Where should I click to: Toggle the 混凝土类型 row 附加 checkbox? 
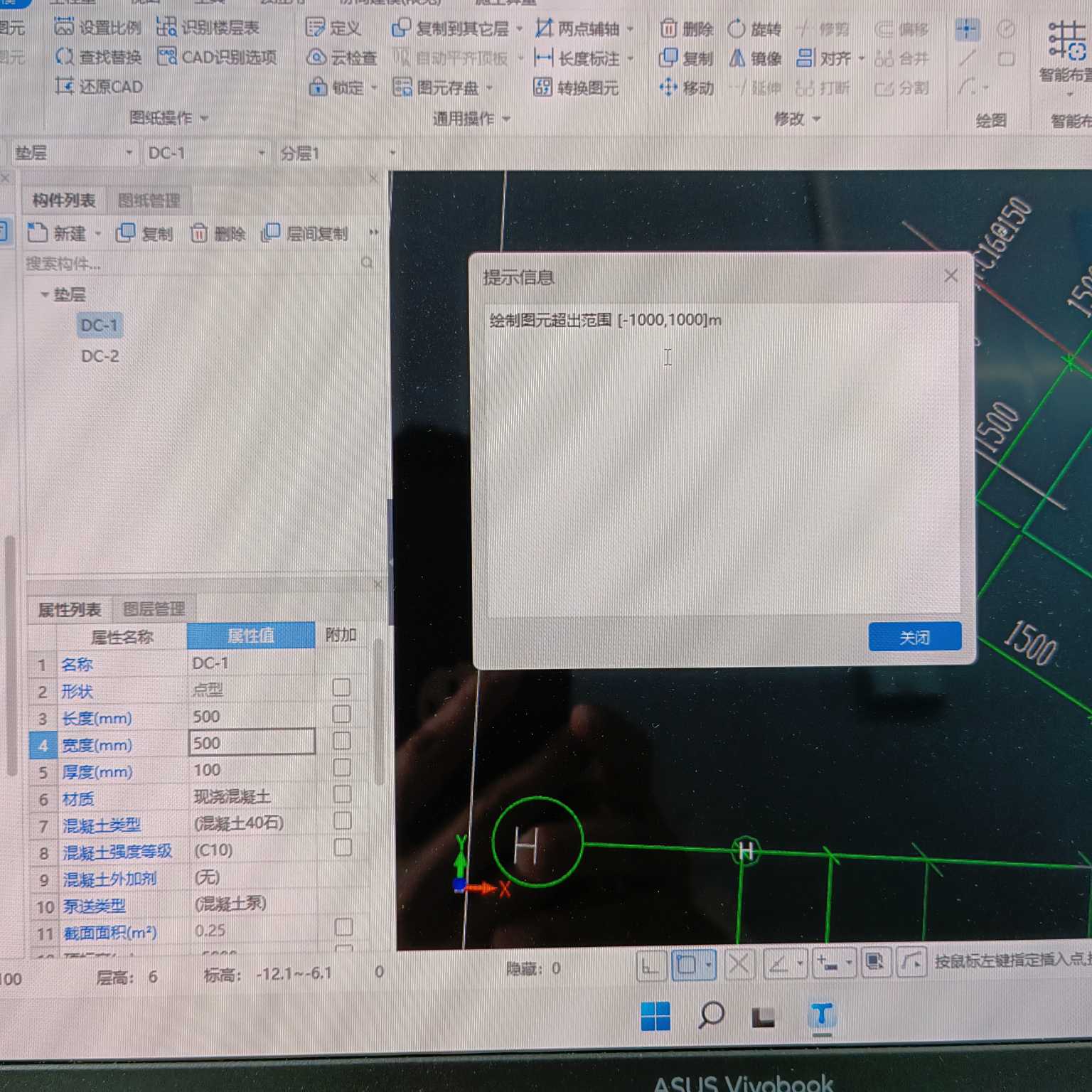pos(343,820)
